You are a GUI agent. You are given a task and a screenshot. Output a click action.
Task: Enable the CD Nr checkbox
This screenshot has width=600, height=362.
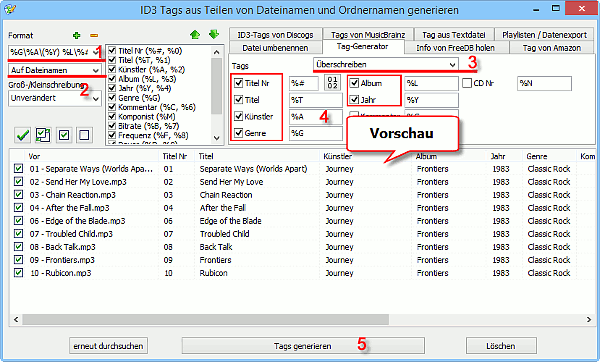[467, 83]
